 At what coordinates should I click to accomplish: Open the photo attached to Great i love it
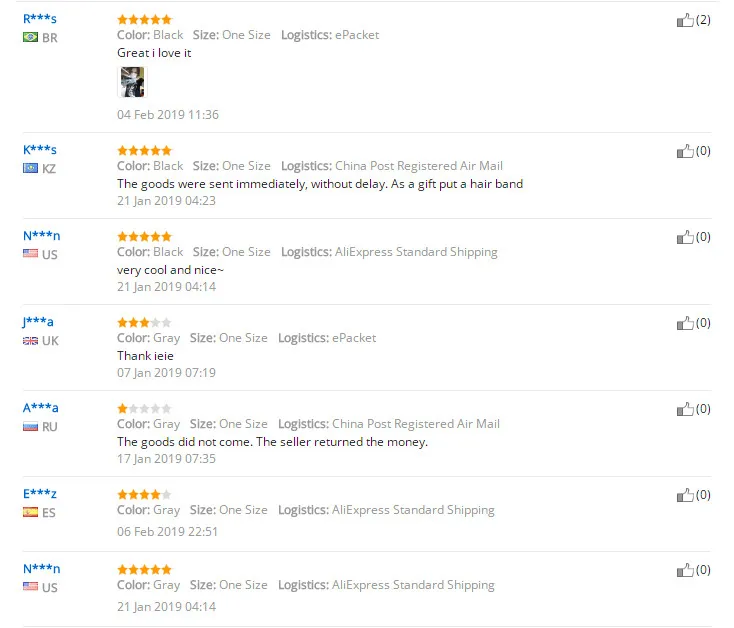132,82
